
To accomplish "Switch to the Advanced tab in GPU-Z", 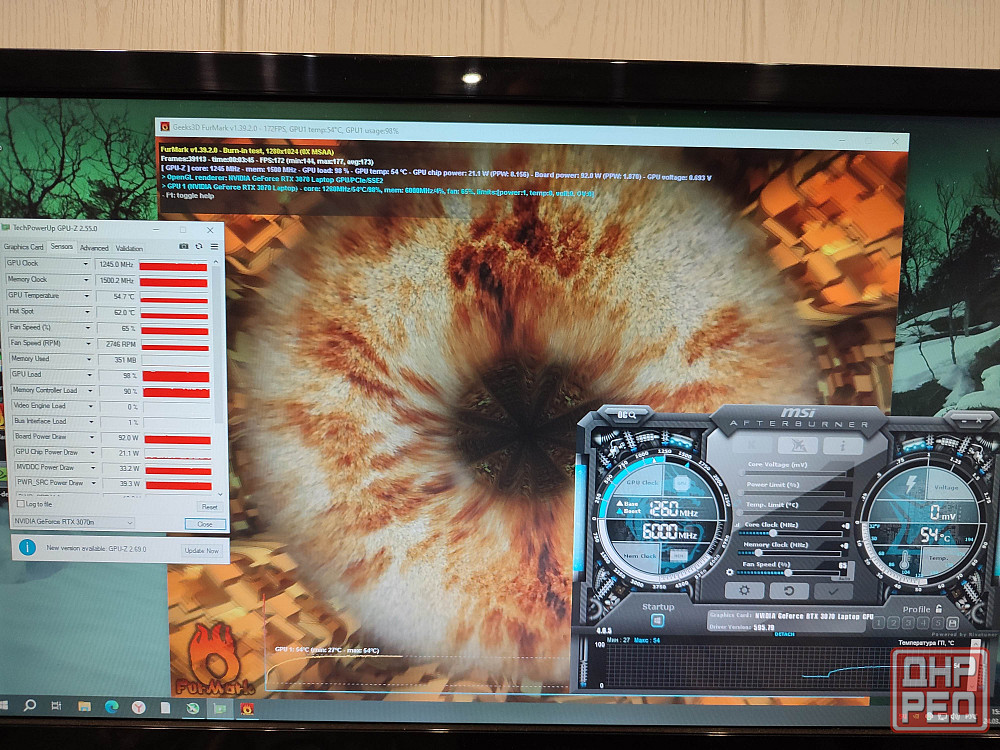I will click(x=94, y=248).
